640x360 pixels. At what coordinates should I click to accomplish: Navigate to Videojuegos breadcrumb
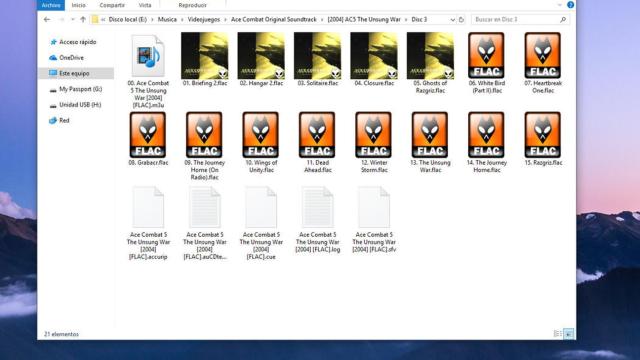coord(204,19)
